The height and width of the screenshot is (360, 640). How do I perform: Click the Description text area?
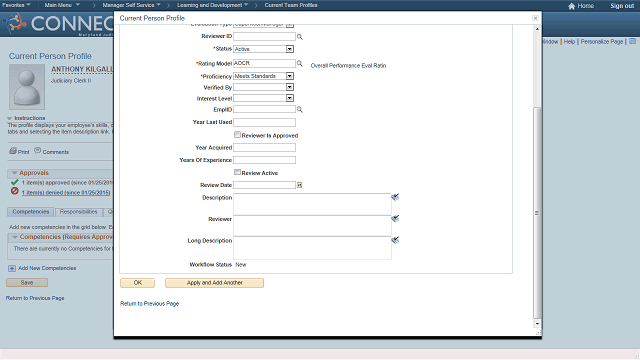312,204
